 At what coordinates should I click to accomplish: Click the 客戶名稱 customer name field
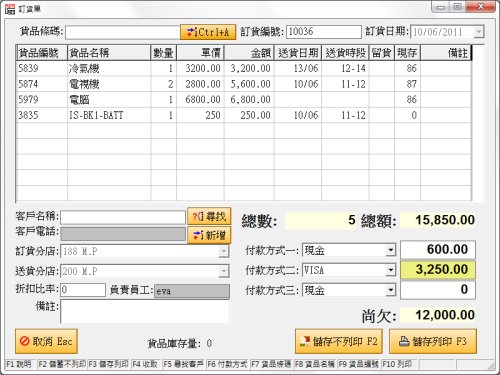123,217
